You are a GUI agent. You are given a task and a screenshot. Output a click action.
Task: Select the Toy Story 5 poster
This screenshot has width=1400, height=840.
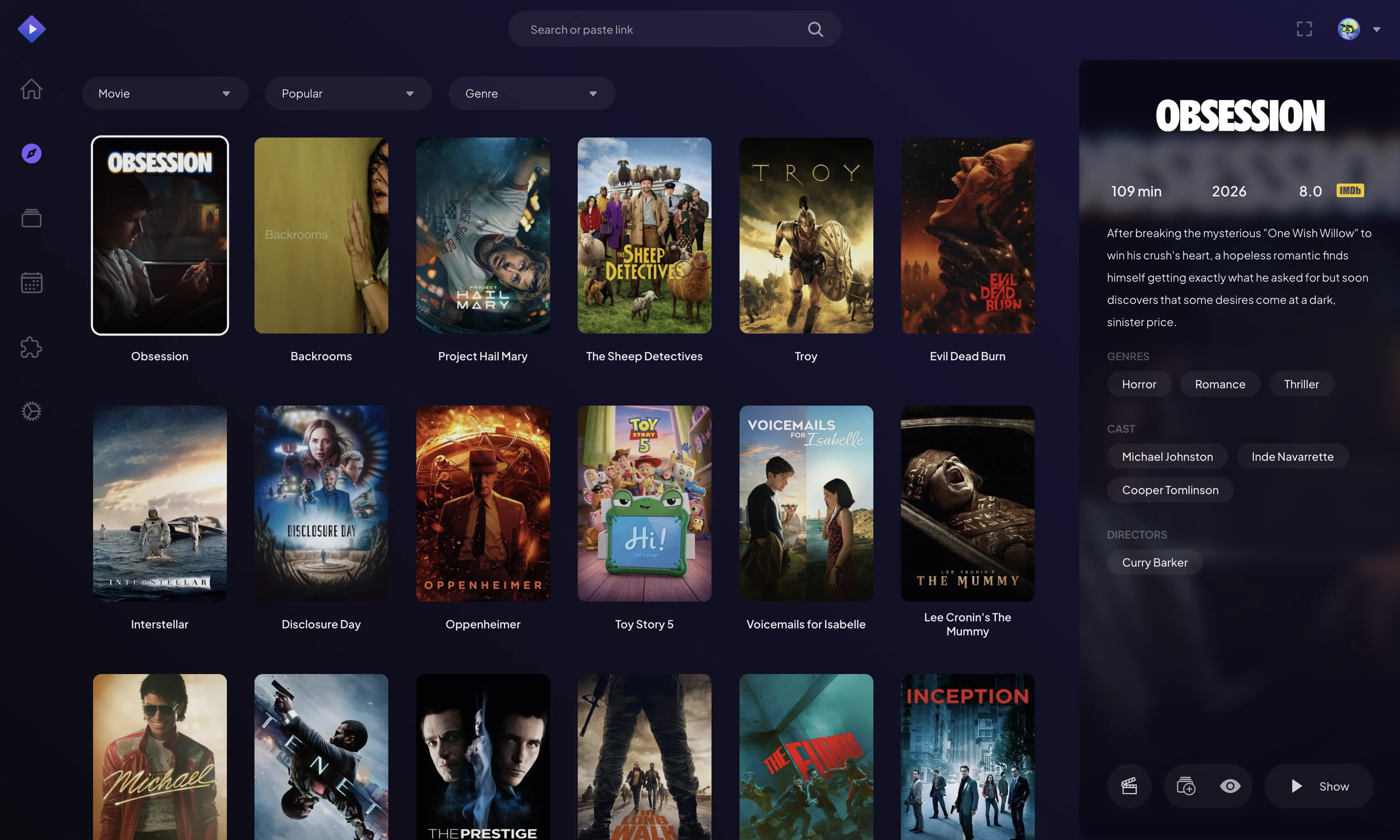[x=644, y=504]
